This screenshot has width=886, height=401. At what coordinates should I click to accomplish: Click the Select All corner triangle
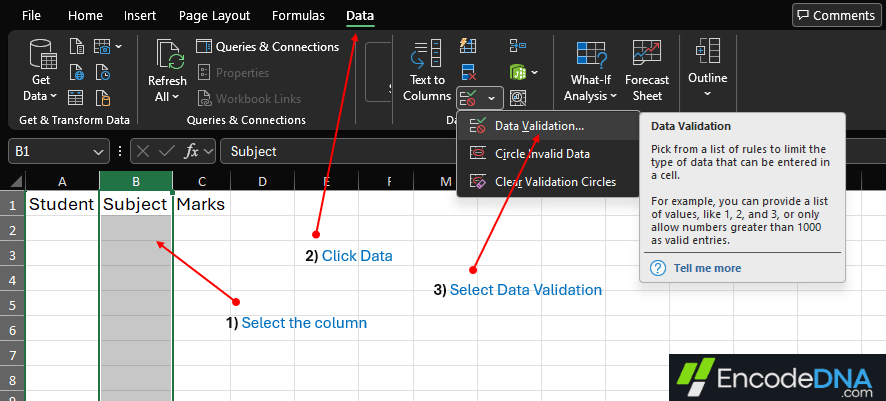(x=16, y=182)
